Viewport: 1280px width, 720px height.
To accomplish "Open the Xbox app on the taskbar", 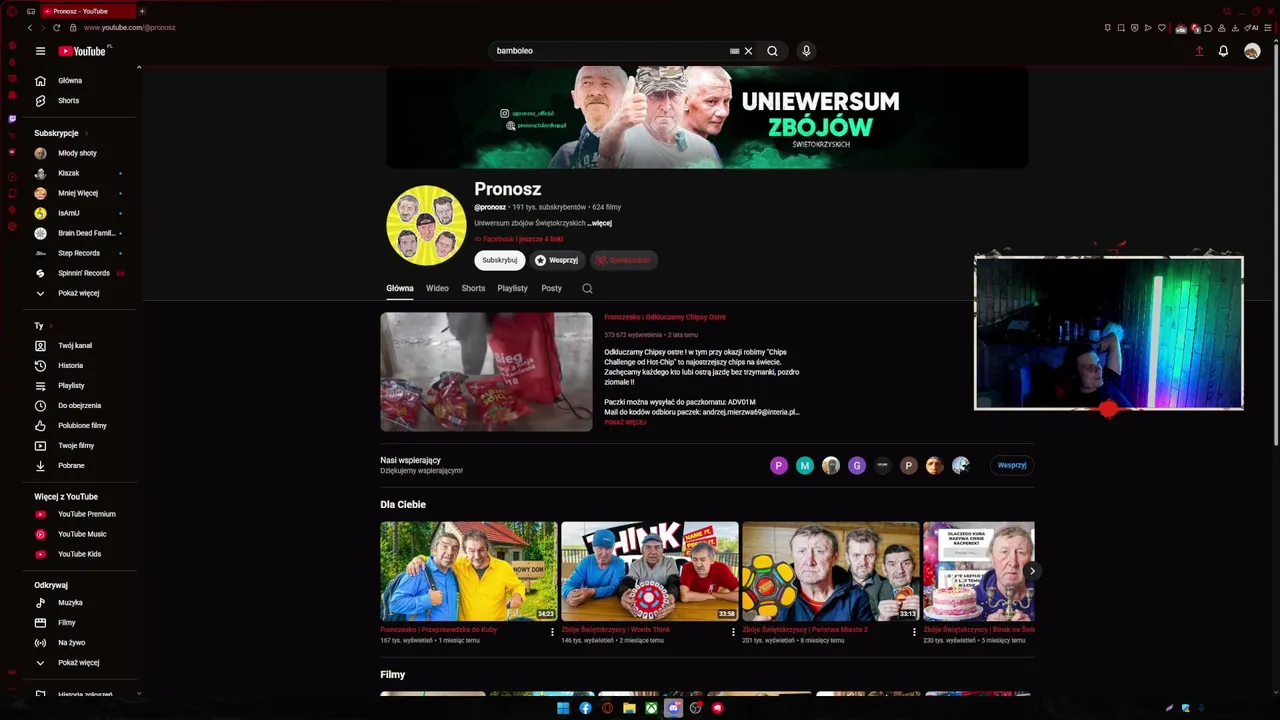I will [651, 708].
